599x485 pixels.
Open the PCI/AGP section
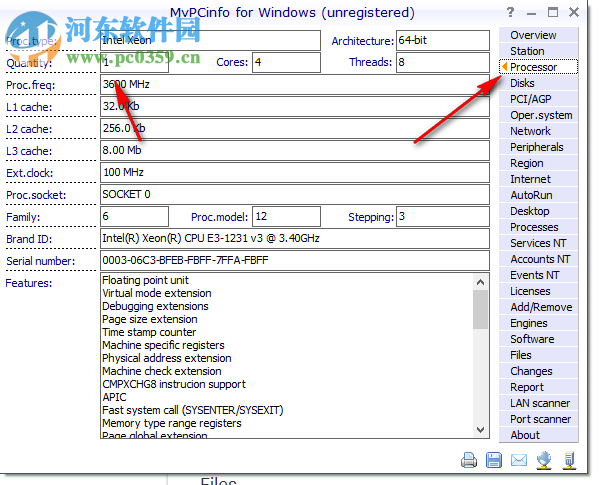tap(538, 99)
